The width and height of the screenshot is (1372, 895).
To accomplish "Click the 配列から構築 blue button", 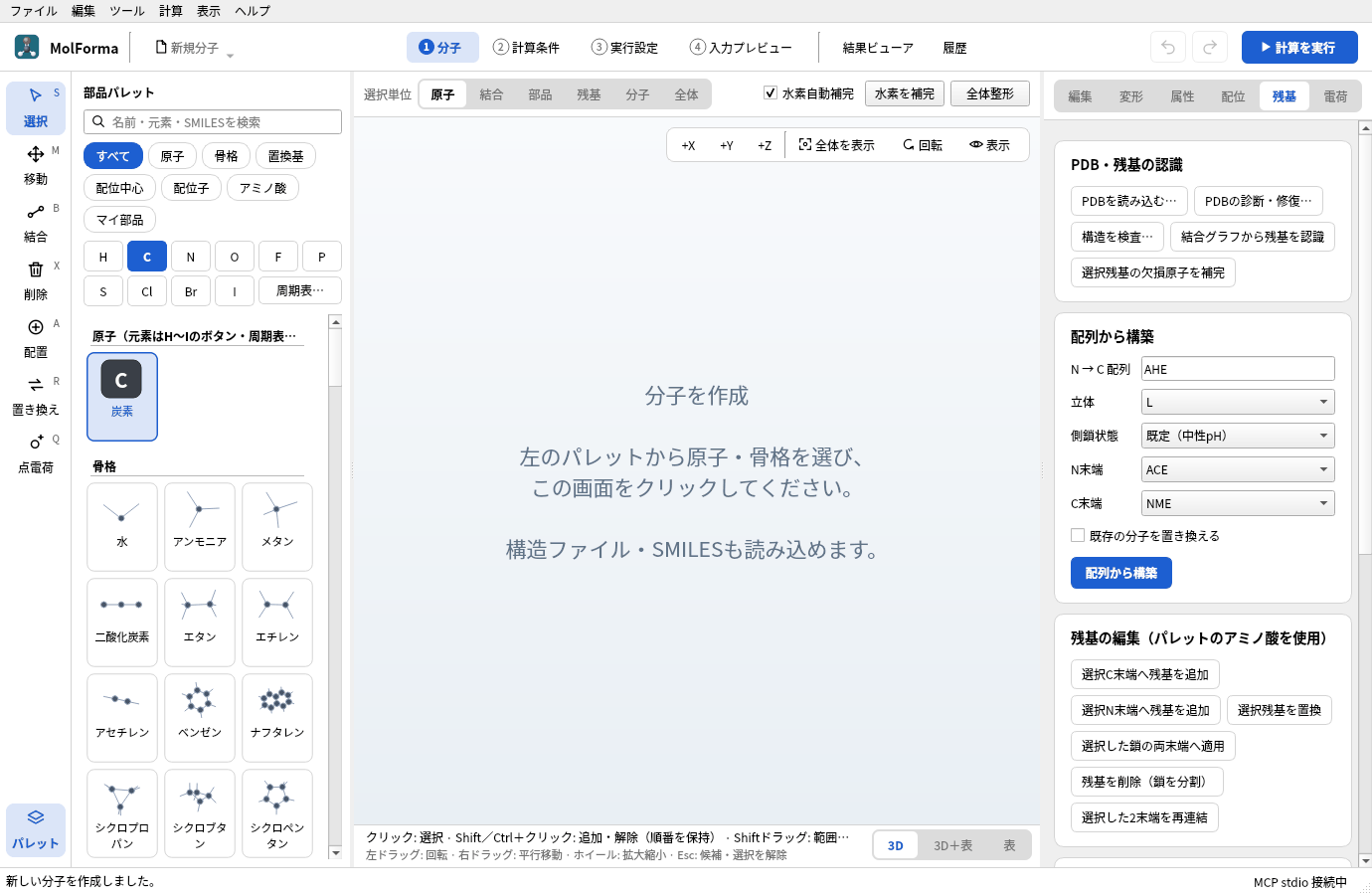I will [x=1121, y=573].
